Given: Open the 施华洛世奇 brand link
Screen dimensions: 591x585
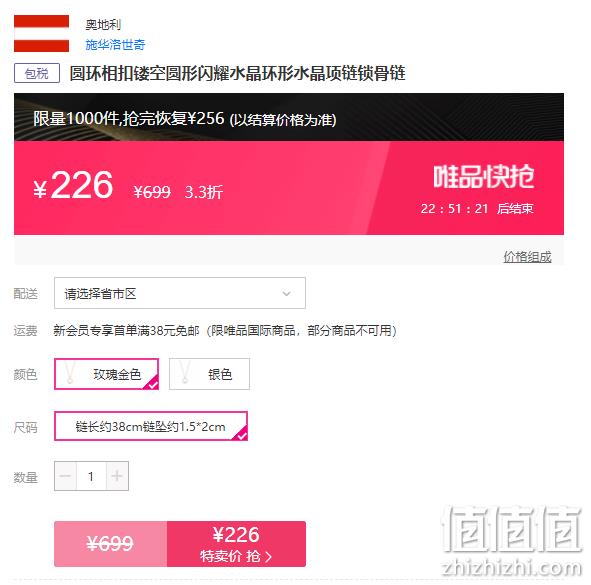Looking at the screenshot, I should point(115,45).
